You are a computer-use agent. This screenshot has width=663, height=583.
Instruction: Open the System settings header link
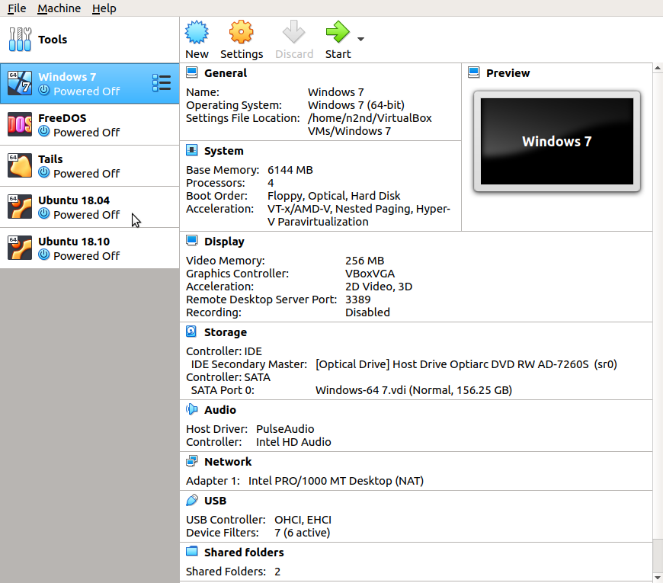224,151
